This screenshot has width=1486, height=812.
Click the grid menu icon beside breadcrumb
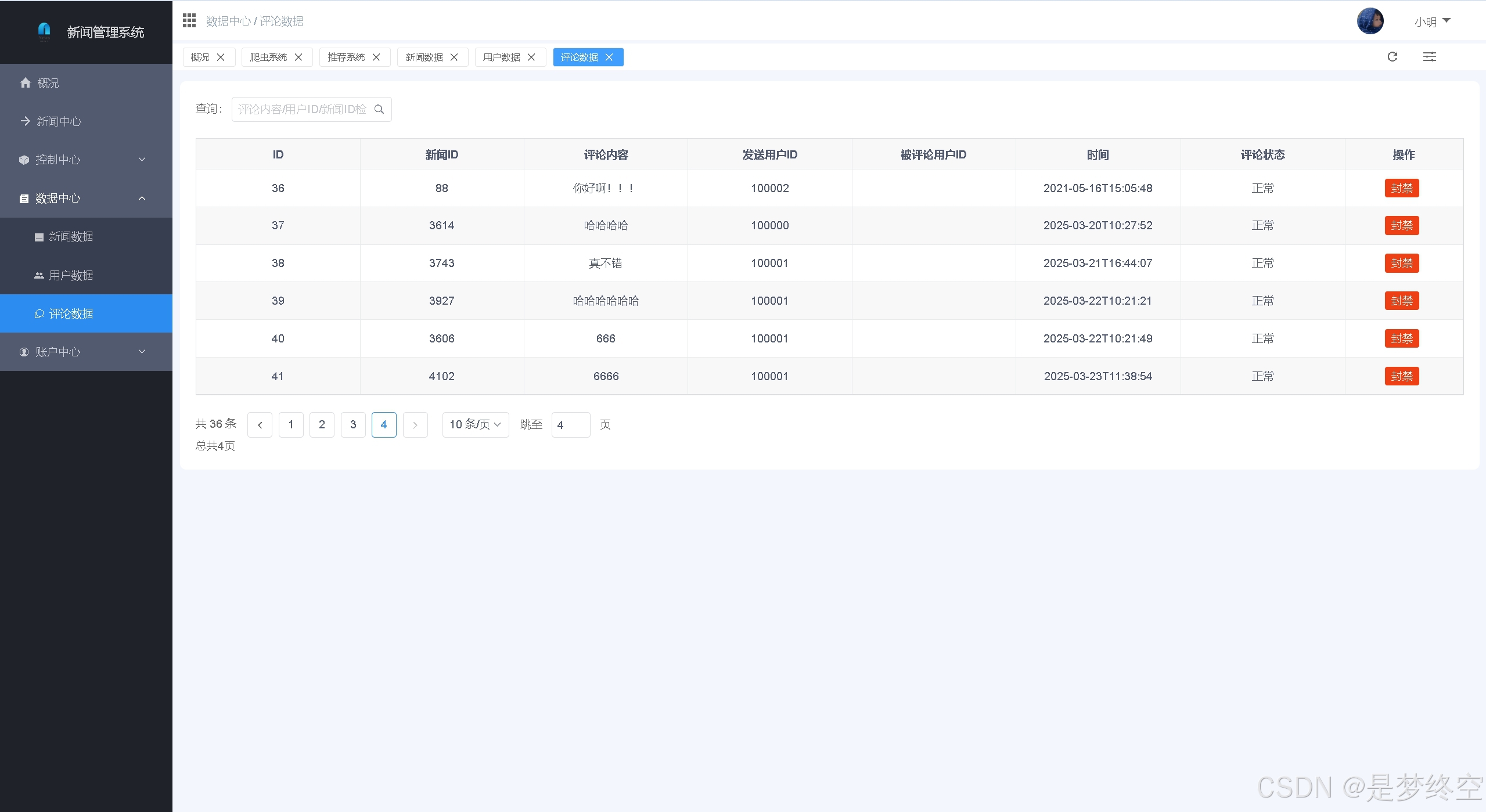point(189,21)
